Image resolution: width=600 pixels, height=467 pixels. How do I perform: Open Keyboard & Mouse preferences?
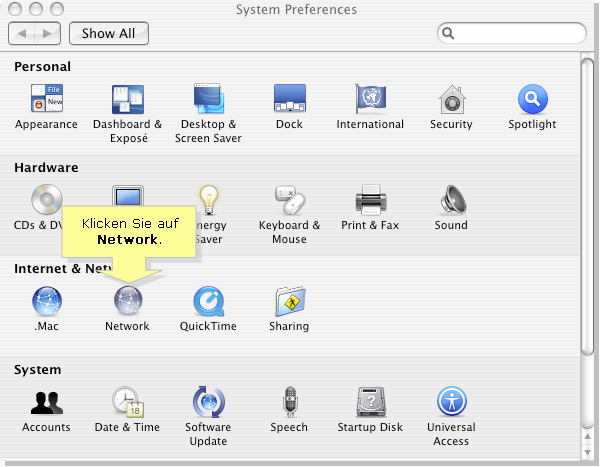[x=290, y=200]
